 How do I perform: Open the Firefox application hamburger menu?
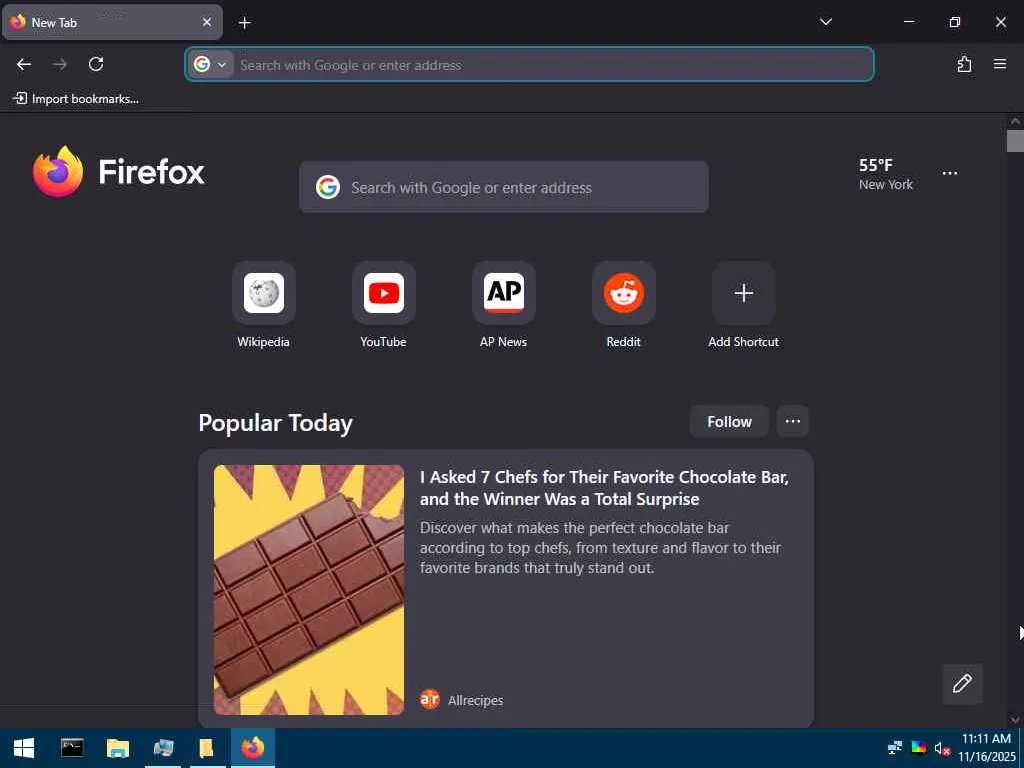tap(1000, 64)
